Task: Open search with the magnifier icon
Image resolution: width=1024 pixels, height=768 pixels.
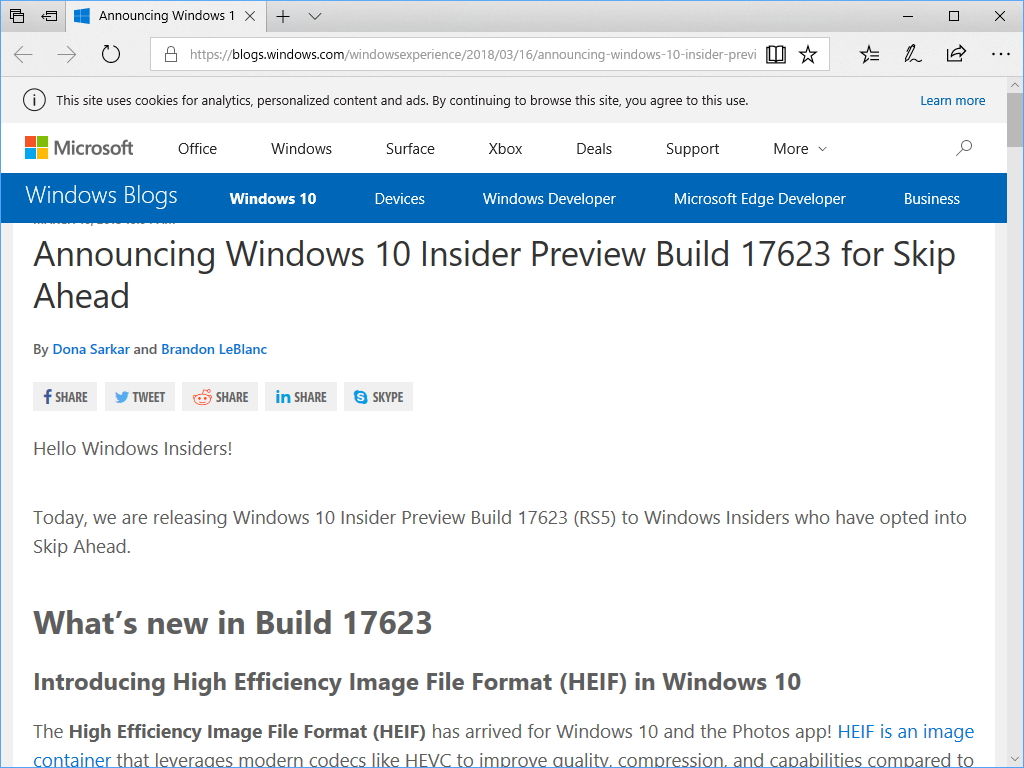Action: (963, 148)
